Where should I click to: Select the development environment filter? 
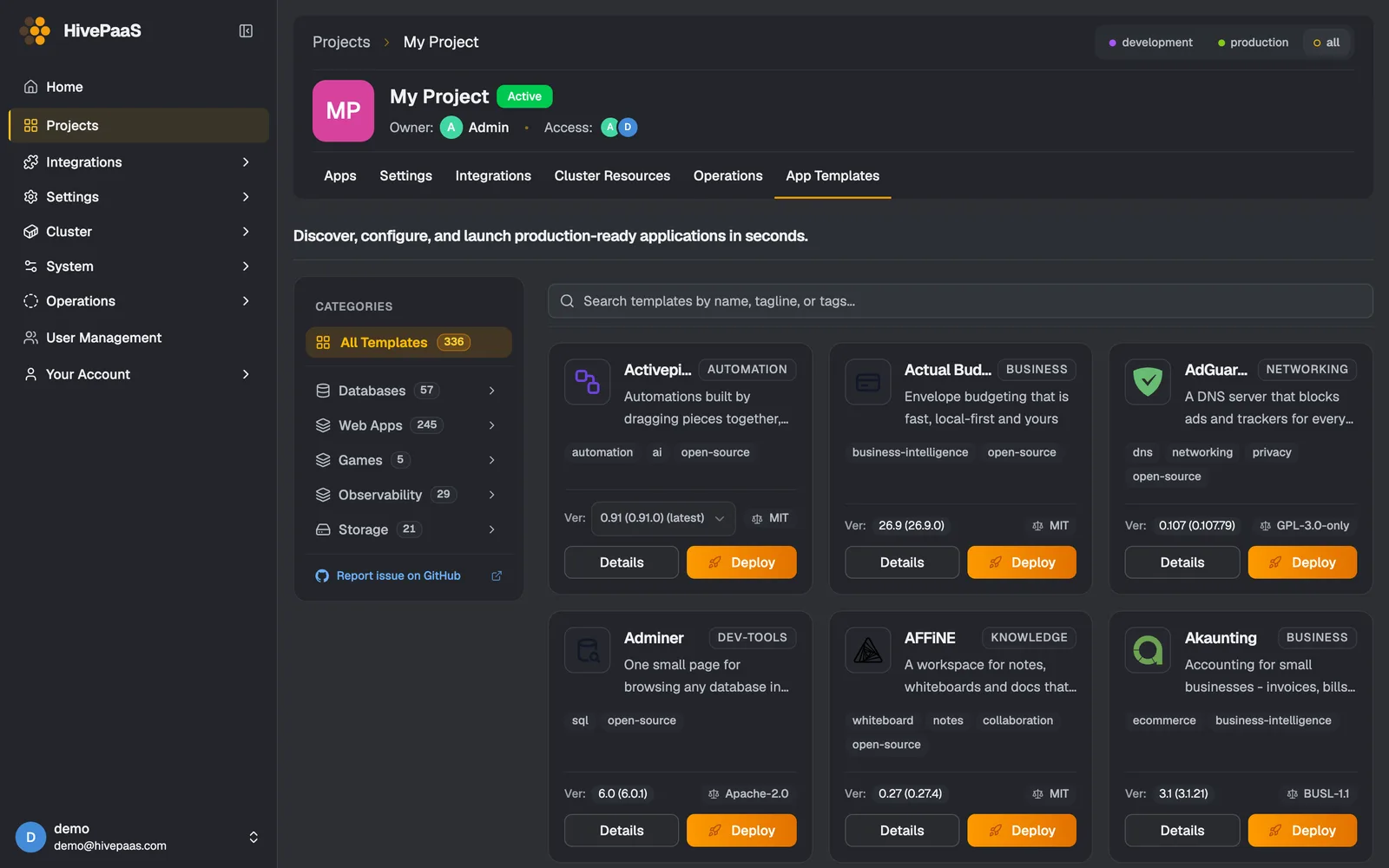point(1150,43)
